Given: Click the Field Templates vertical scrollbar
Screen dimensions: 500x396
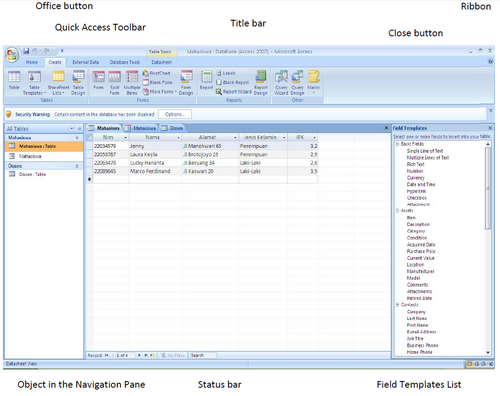Looking at the screenshot, I should (x=488, y=188).
